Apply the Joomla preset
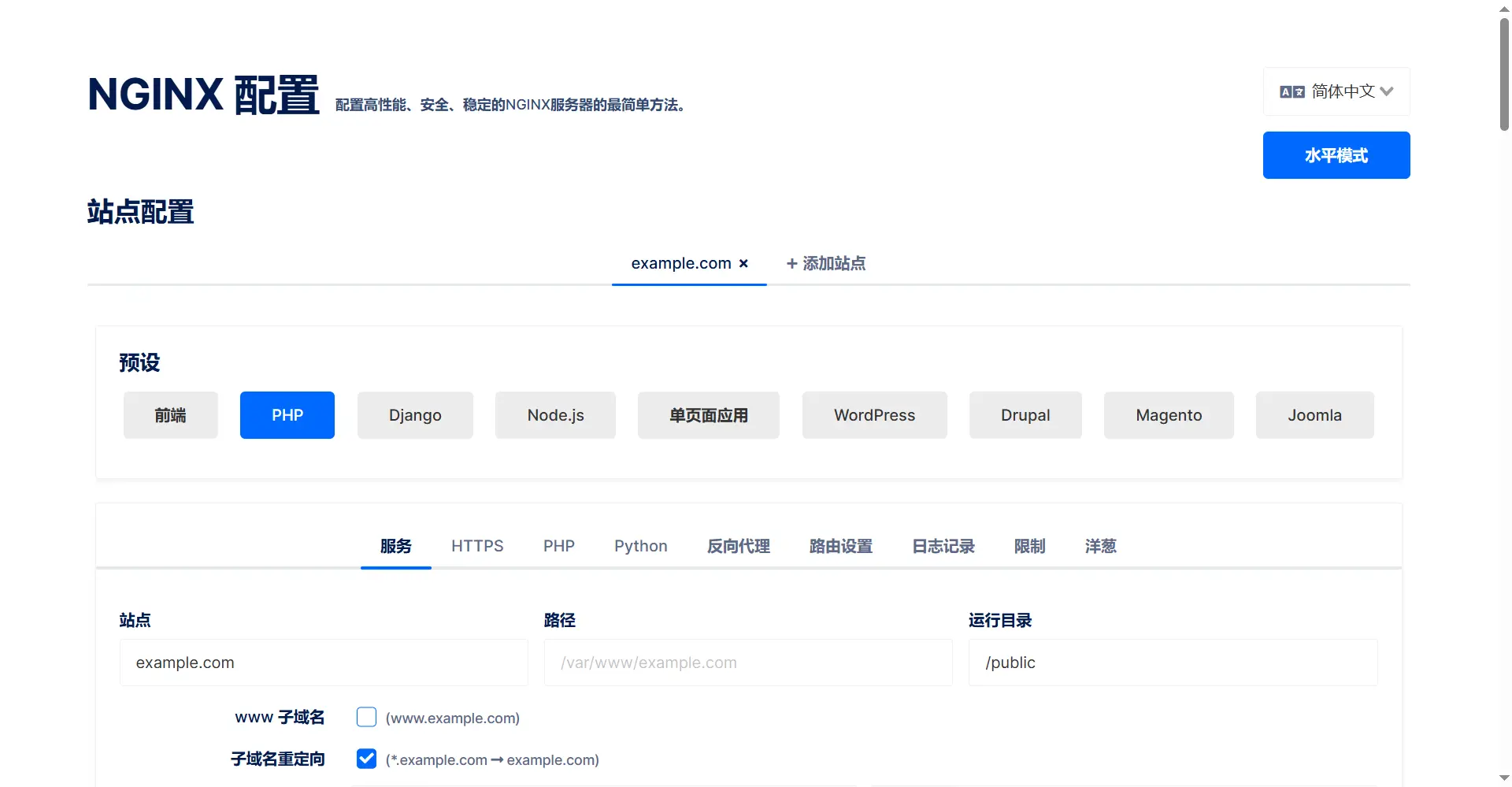 pos(1315,415)
